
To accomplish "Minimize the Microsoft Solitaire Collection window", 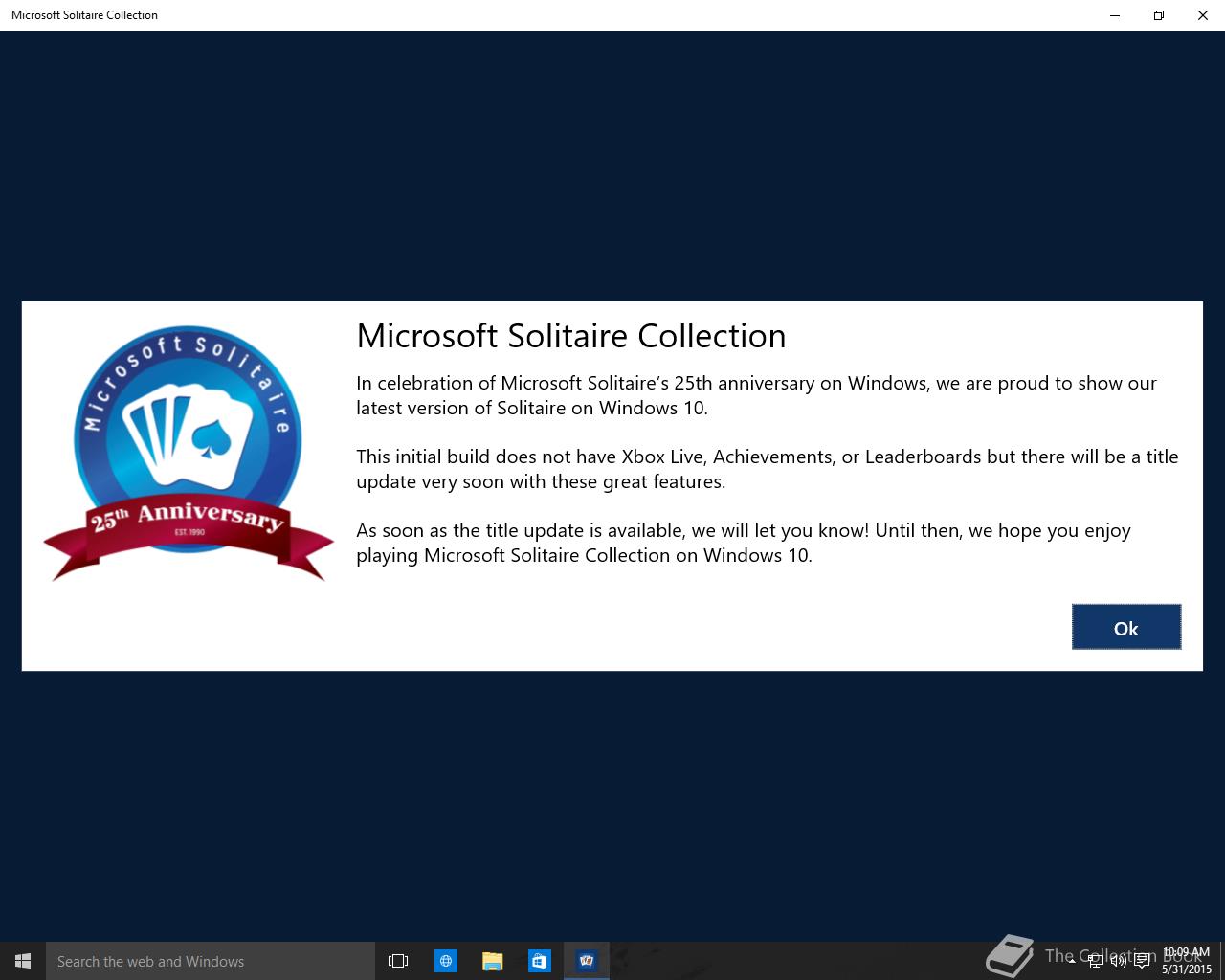I will coord(1115,15).
